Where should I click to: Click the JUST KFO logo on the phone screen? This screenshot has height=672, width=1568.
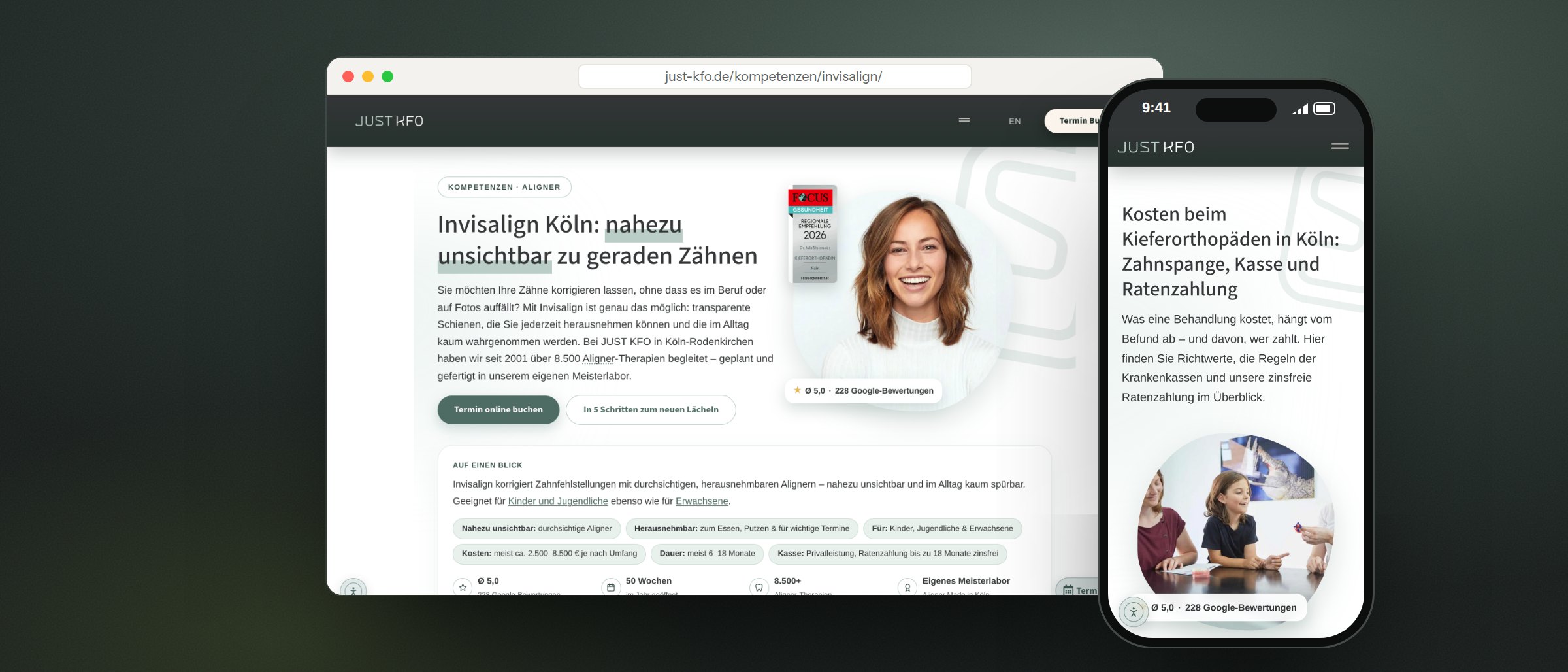[1156, 147]
